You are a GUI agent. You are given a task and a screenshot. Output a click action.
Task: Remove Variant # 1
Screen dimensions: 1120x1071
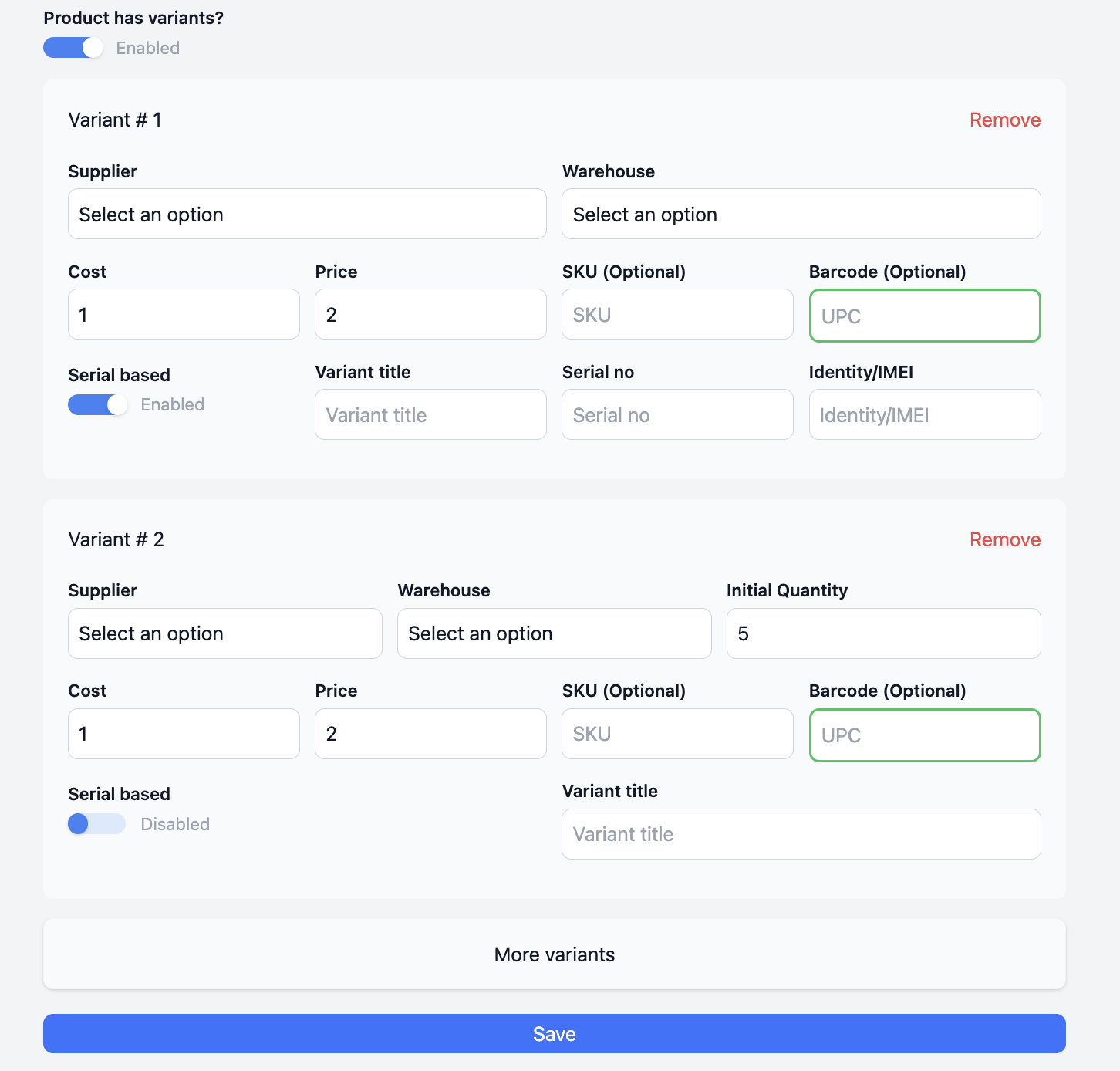pos(1004,120)
